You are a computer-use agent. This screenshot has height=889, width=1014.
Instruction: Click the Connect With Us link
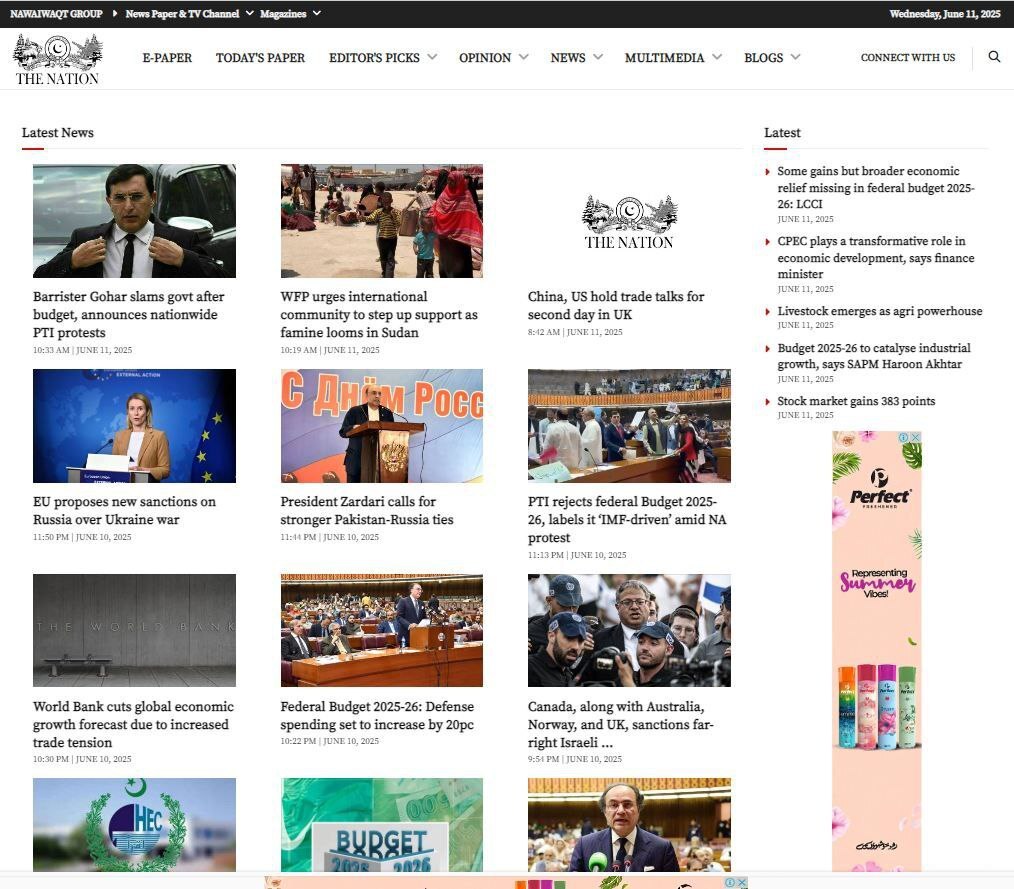pyautogui.click(x=907, y=58)
